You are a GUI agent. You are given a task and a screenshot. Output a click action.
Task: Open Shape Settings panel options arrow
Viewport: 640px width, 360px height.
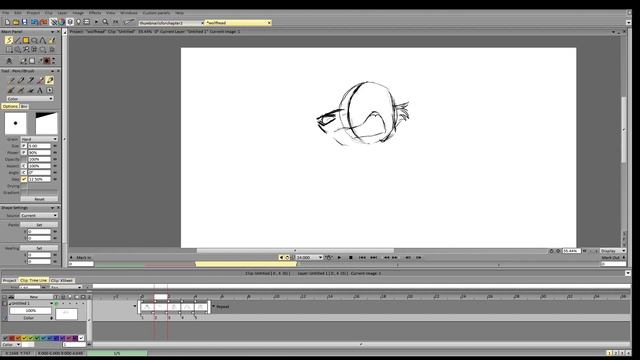[x=52, y=208]
